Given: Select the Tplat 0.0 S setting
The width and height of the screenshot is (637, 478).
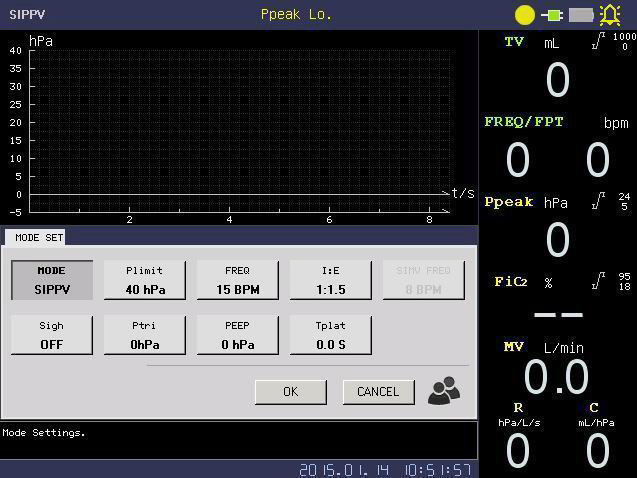Looking at the screenshot, I should point(331,335).
